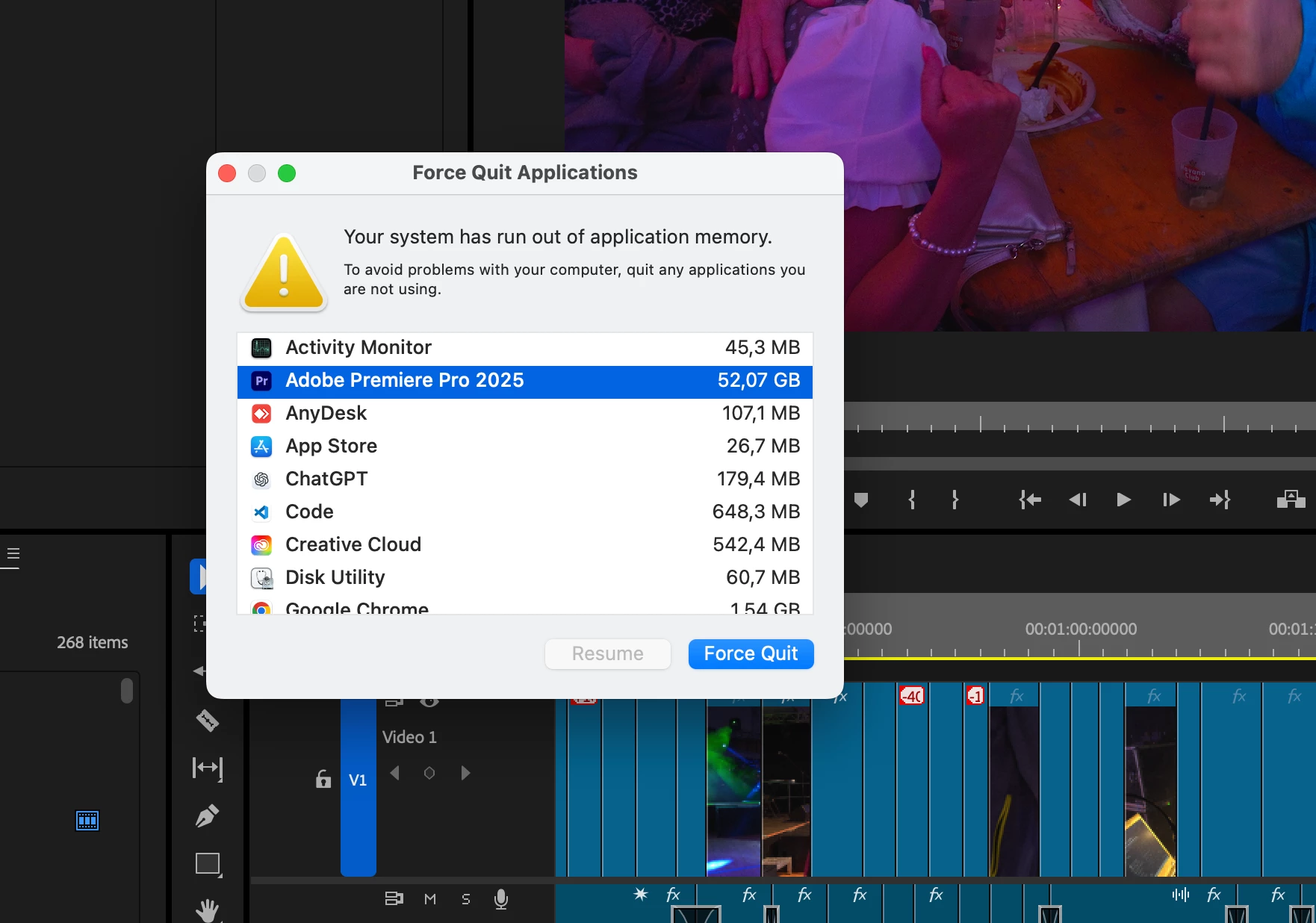This screenshot has height=923, width=1316.
Task: Click the App Store app icon
Action: (x=261, y=447)
